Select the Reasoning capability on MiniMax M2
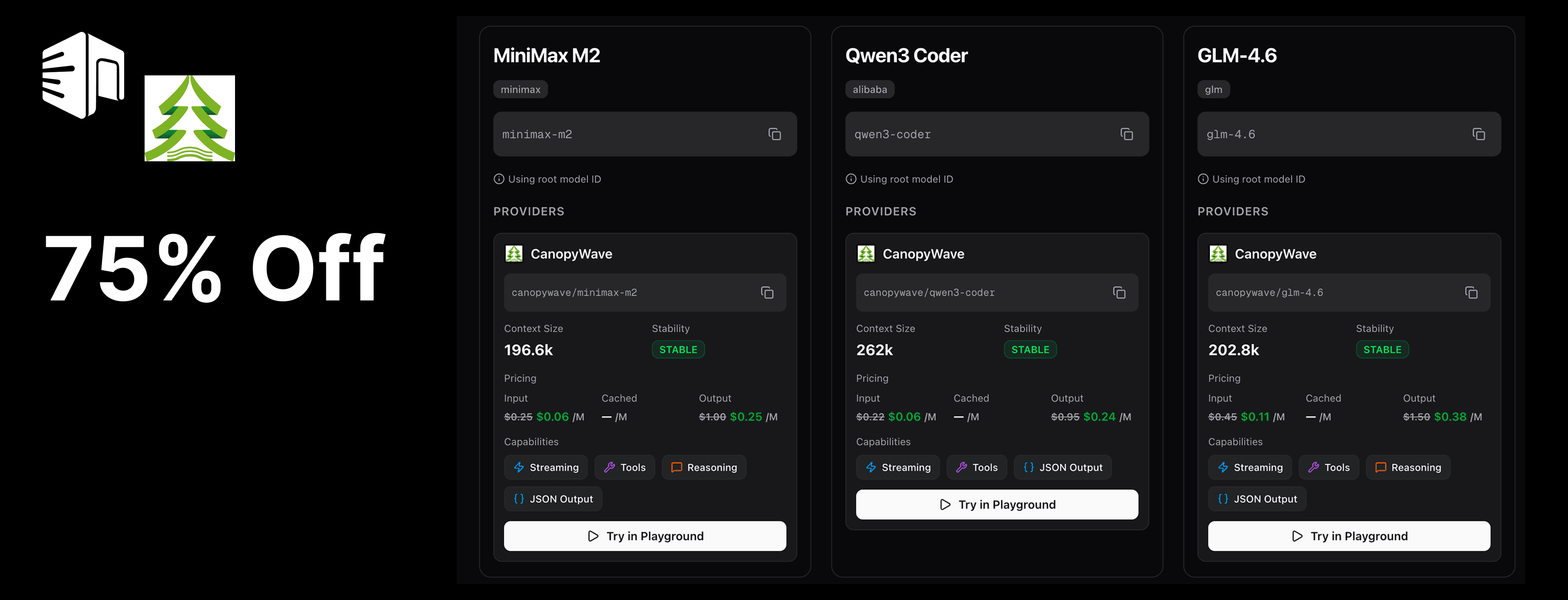This screenshot has width=1568, height=600. tap(704, 468)
